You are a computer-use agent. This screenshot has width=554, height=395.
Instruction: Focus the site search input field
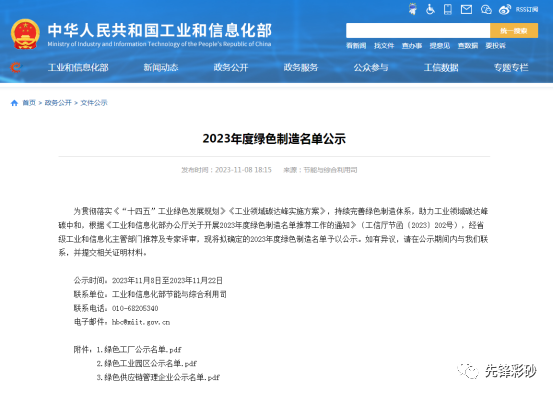click(418, 30)
